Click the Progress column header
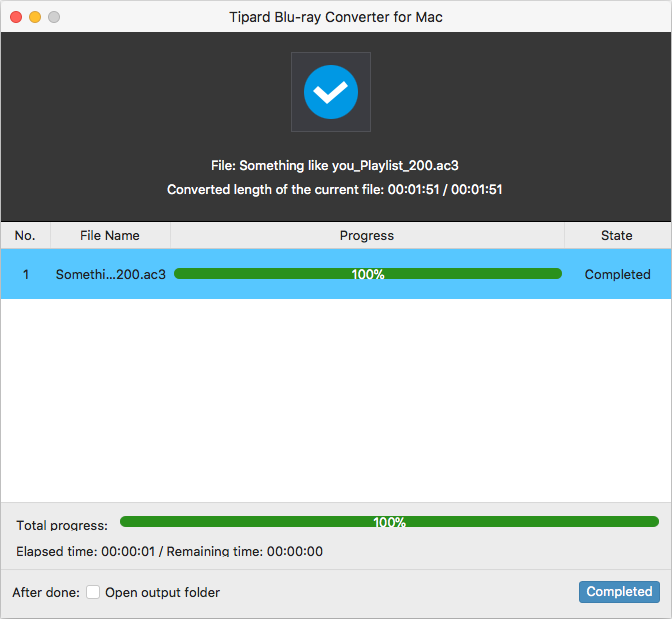672x619 pixels. pyautogui.click(x=367, y=236)
